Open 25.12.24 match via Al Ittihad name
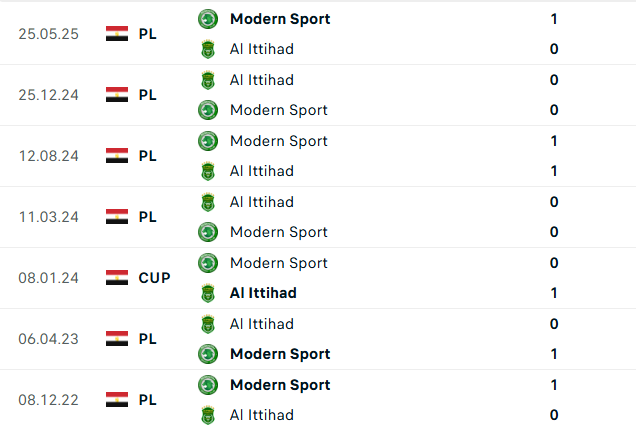Viewport: 636px width, 430px height. pyautogui.click(x=262, y=80)
